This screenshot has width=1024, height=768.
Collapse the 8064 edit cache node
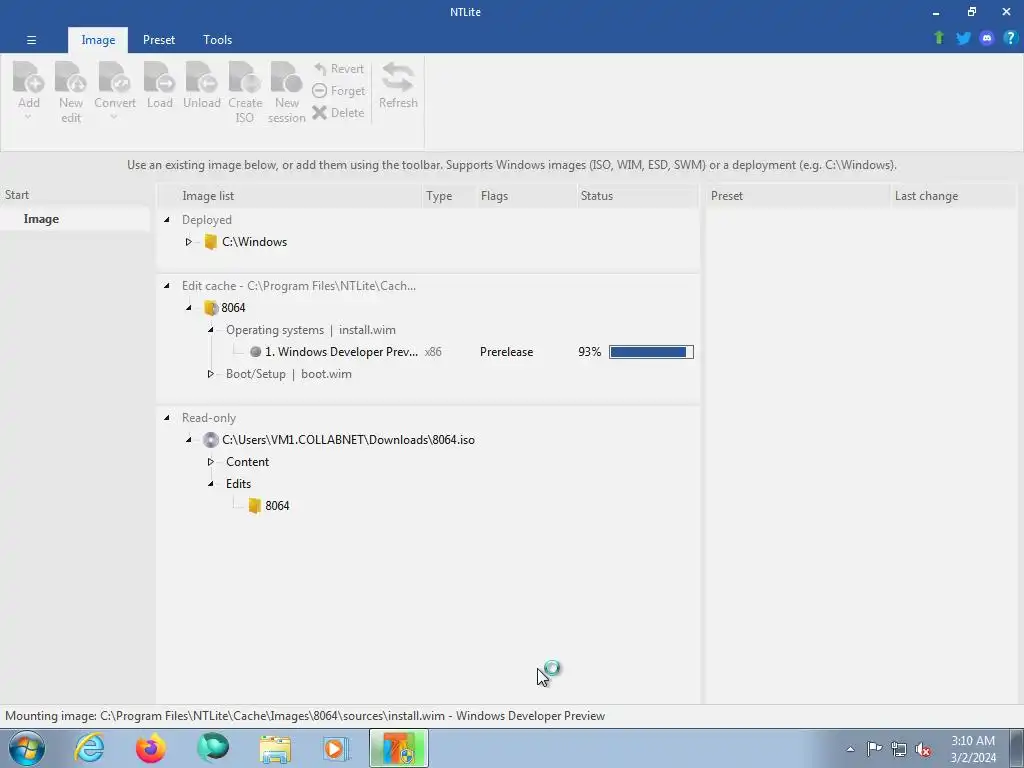(x=189, y=308)
